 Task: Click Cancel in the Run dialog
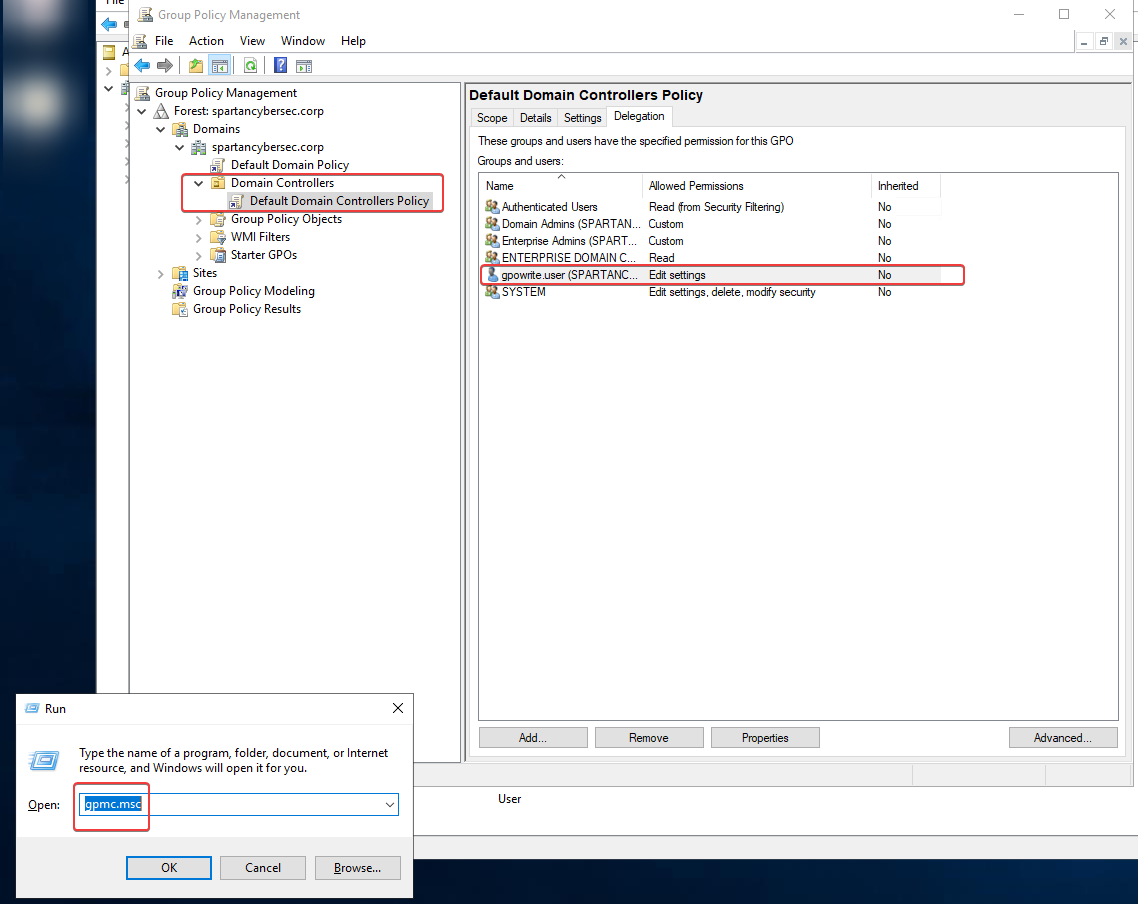click(263, 868)
